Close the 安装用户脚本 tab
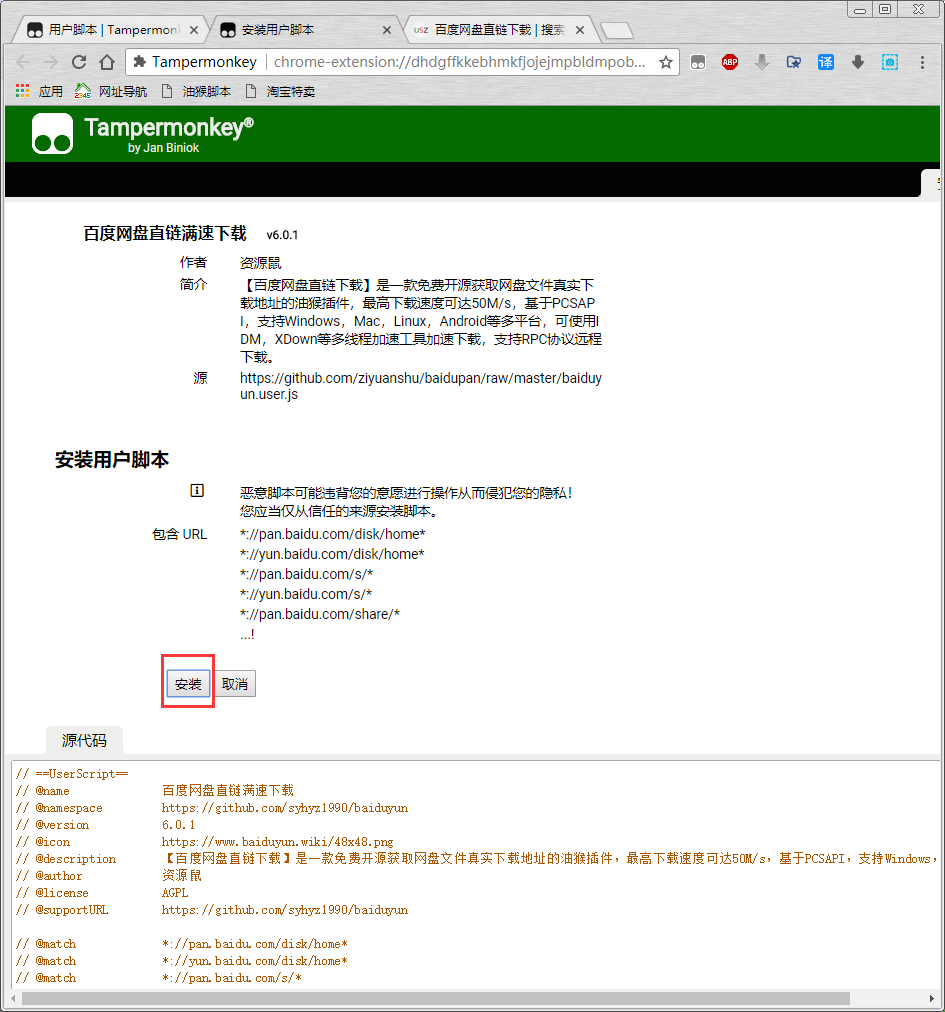The image size is (945, 1012). point(386,30)
